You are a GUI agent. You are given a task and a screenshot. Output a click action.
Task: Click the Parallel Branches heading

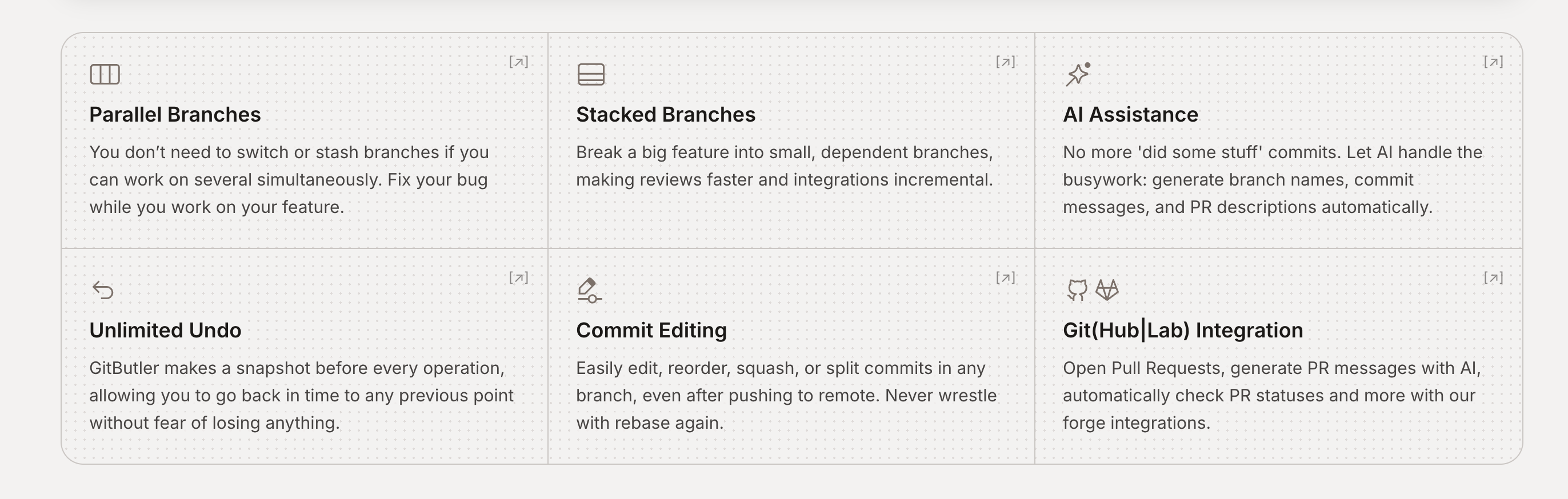[175, 114]
